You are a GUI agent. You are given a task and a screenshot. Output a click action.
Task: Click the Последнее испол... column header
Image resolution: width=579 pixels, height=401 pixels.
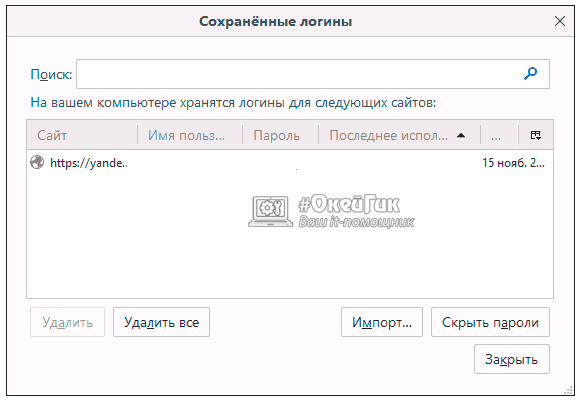pos(399,135)
